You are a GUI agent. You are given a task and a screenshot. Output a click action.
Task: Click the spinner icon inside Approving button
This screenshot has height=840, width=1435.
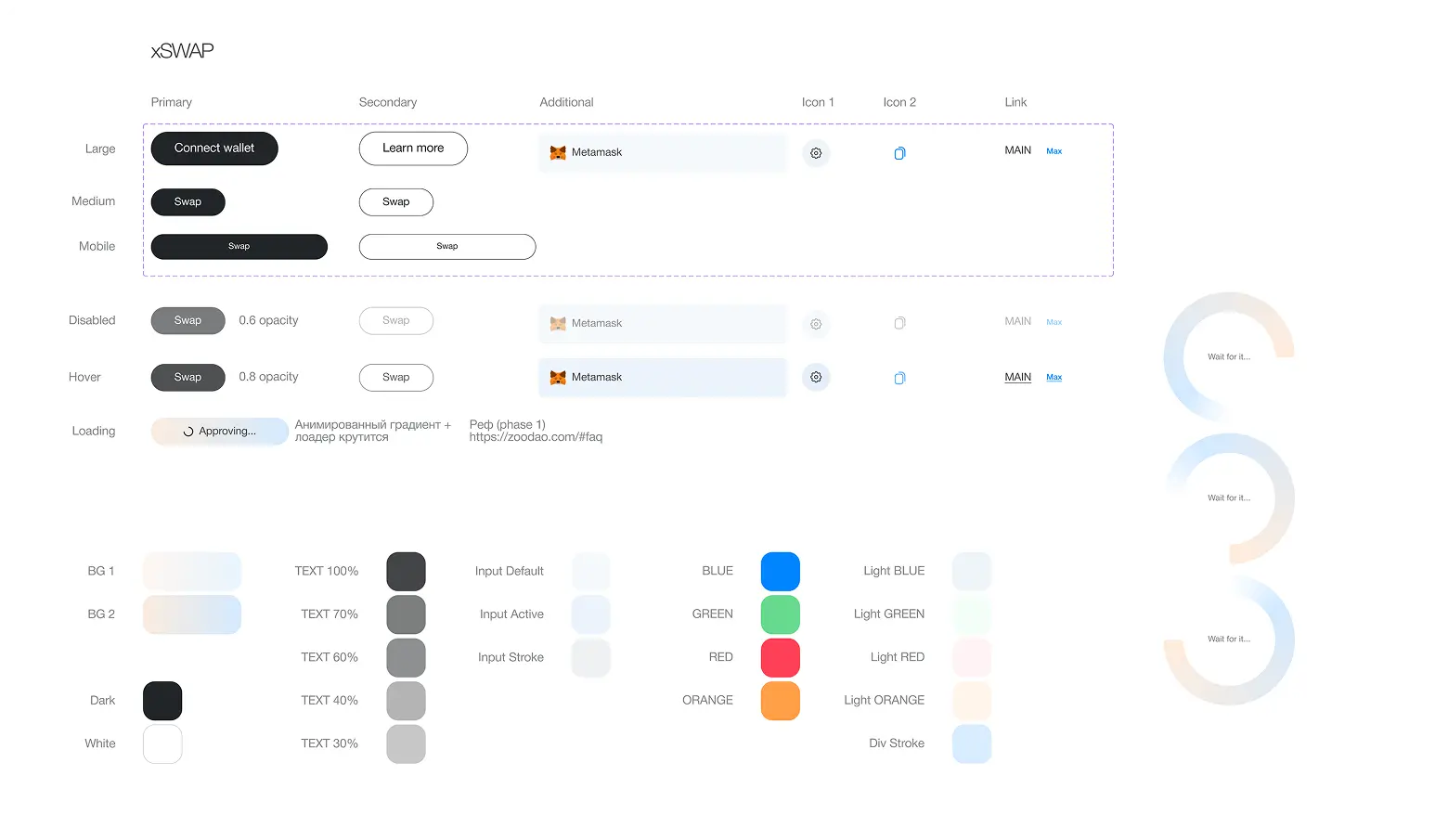(187, 431)
